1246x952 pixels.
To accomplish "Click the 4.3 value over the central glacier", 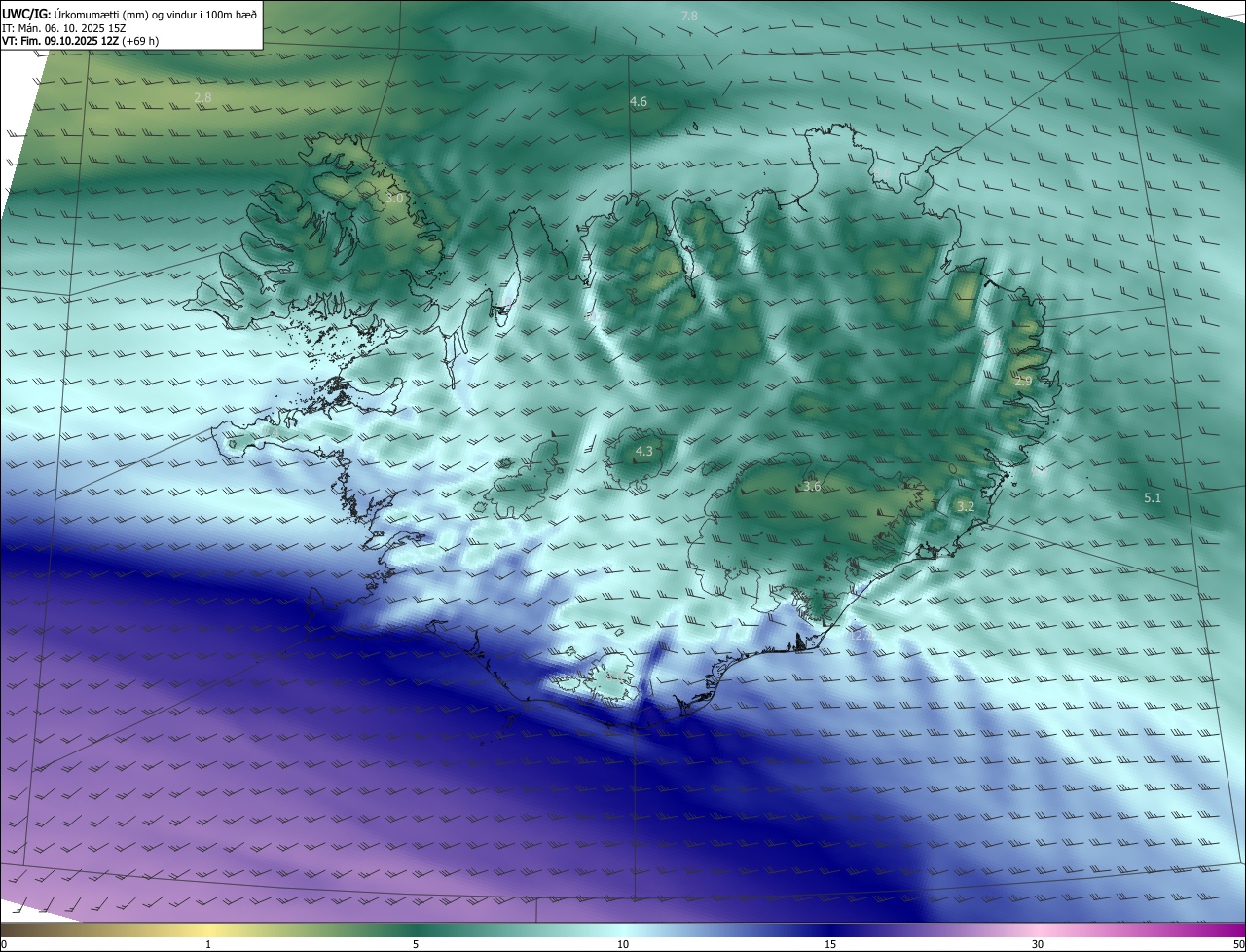I will click(x=643, y=451).
